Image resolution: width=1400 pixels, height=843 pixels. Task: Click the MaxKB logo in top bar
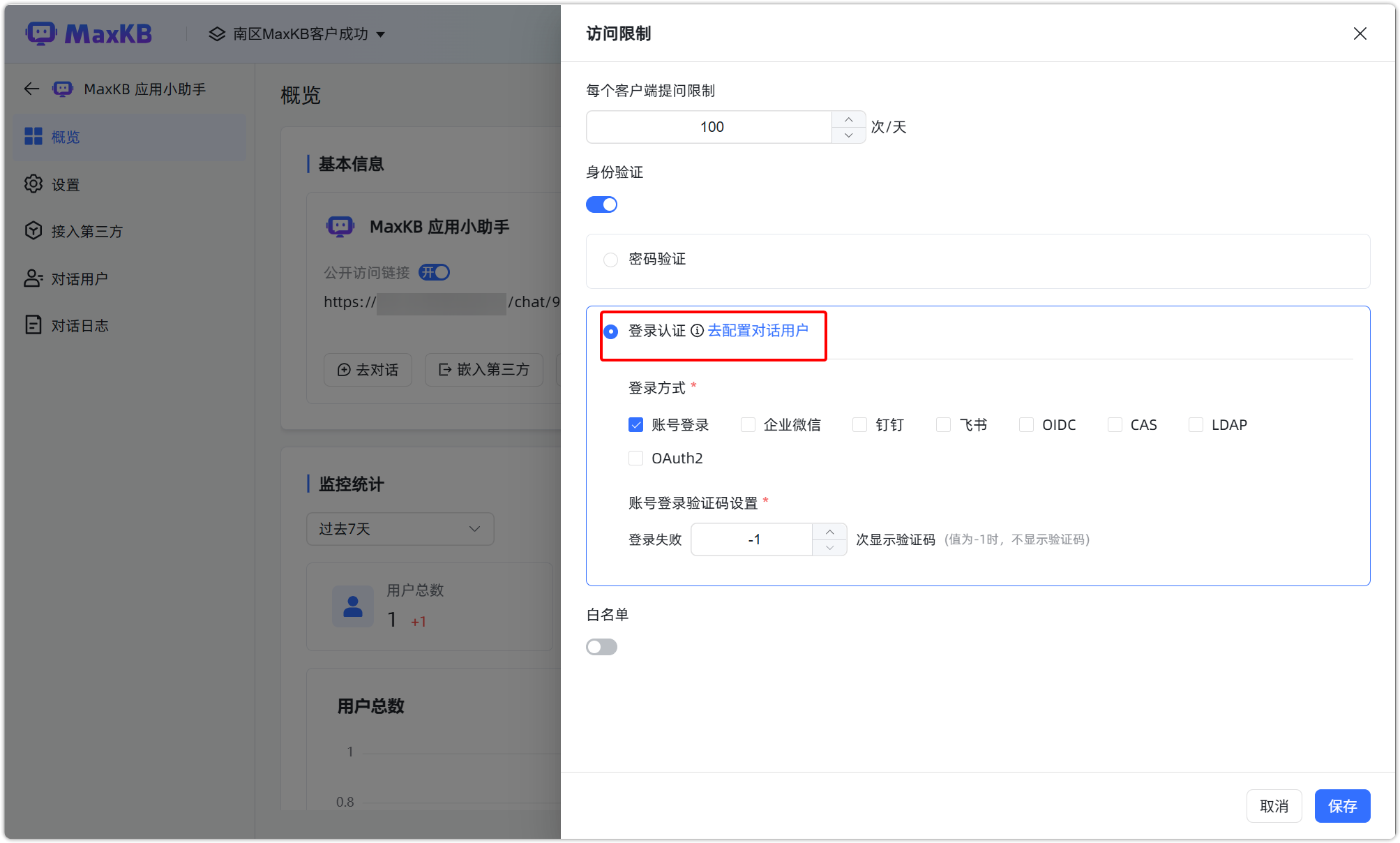[x=89, y=33]
